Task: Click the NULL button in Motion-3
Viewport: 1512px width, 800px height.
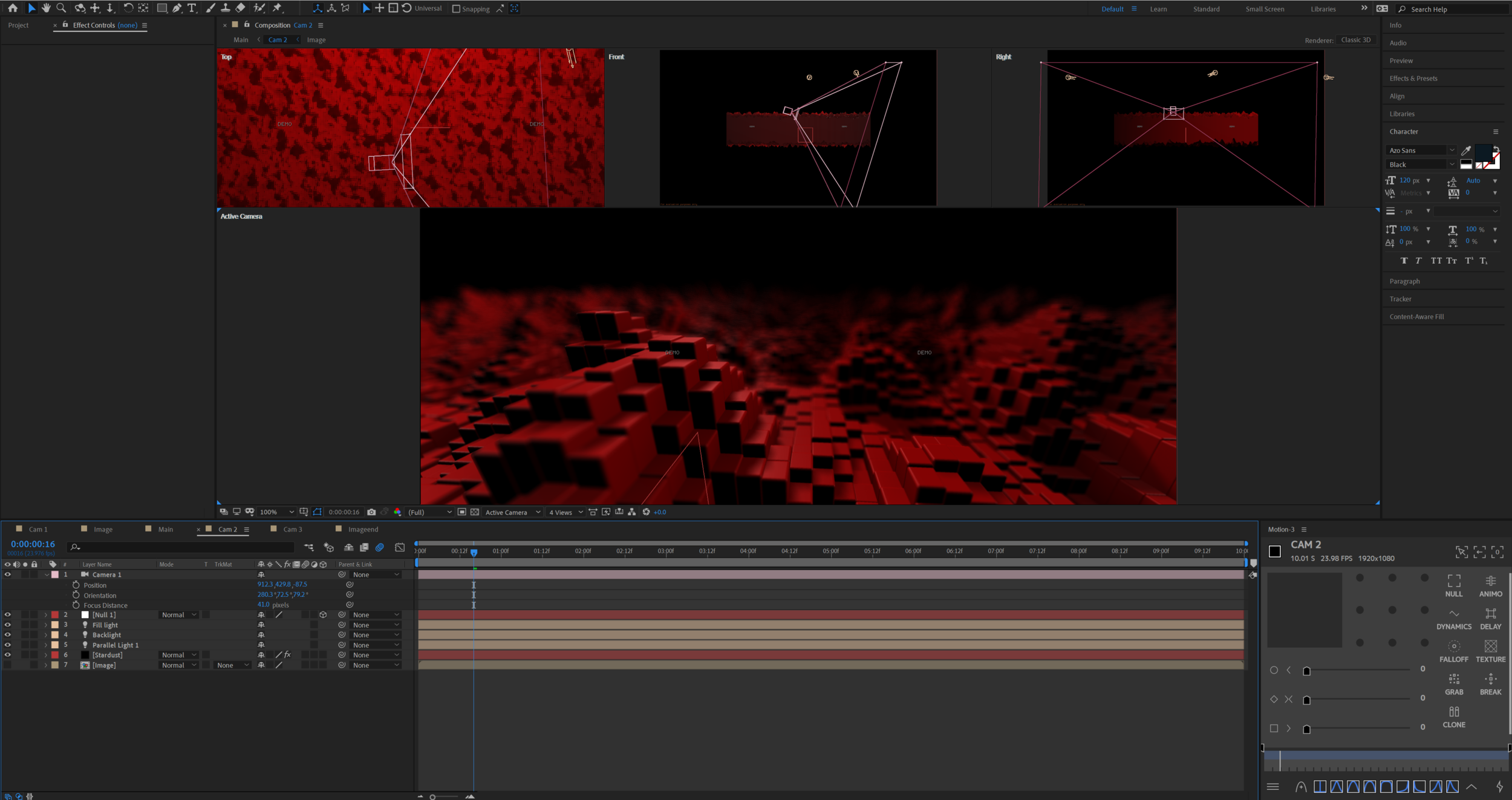Action: coord(1453,585)
